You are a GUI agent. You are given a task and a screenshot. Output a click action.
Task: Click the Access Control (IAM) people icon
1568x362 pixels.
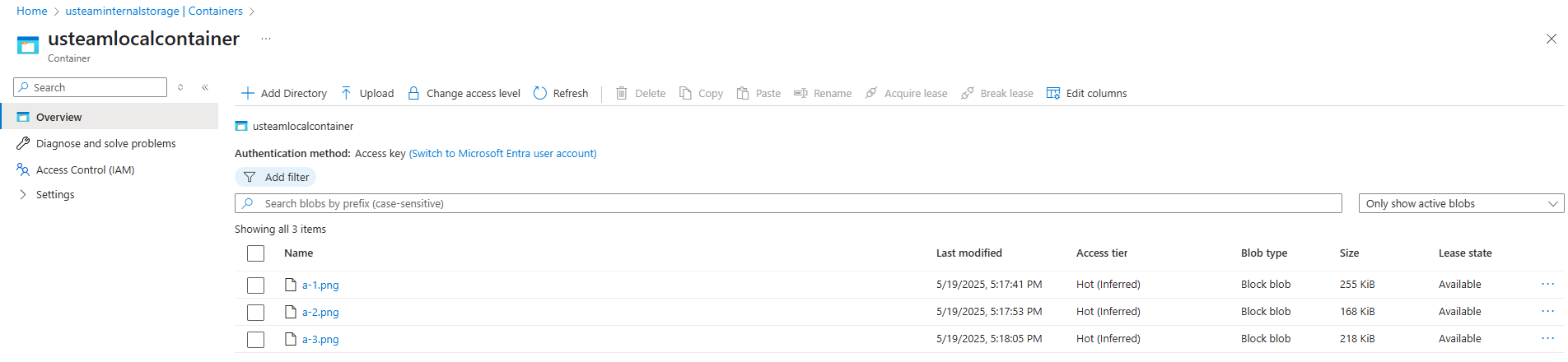coord(23,169)
